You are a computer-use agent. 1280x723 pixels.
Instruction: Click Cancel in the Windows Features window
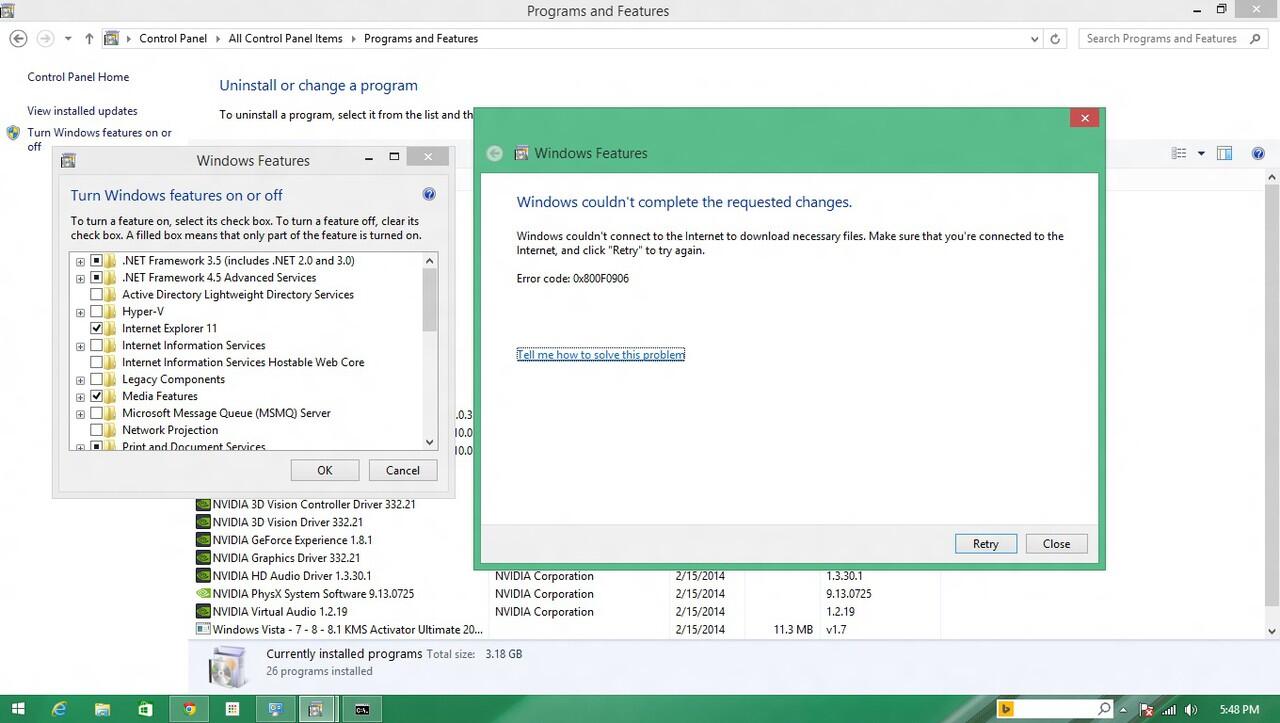[403, 470]
